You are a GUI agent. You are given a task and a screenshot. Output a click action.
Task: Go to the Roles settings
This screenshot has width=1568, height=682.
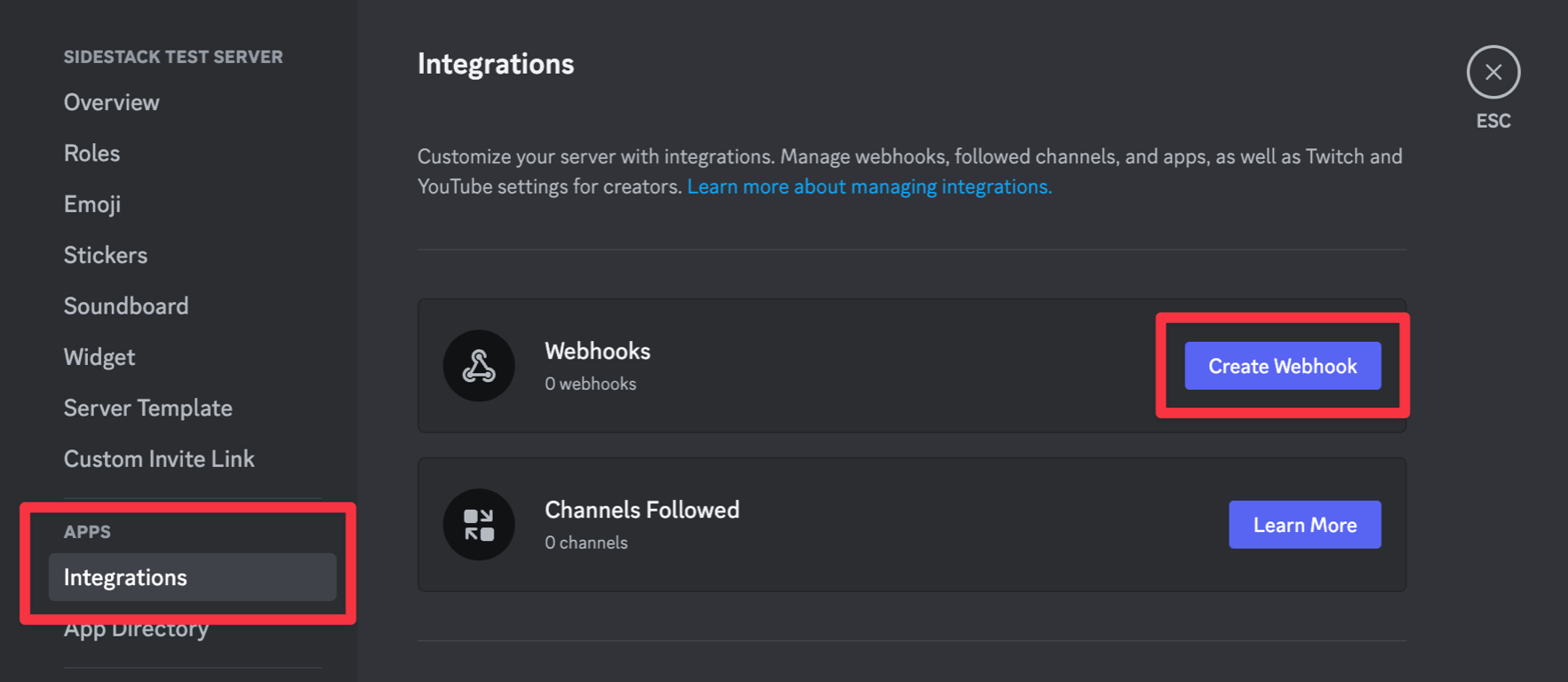tap(92, 153)
